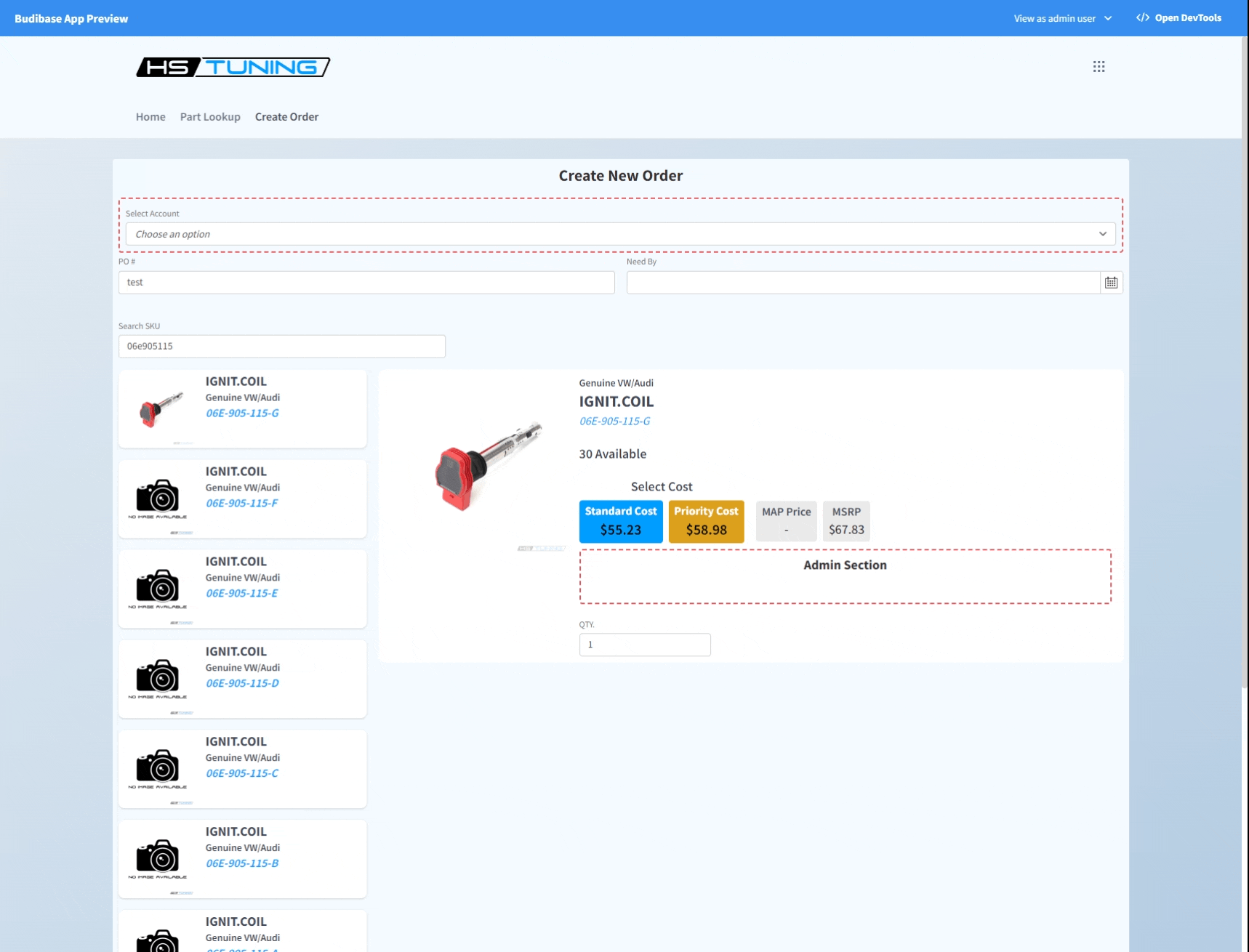This screenshot has height=952, width=1249.
Task: Select the Create Order nav item
Action: 286,117
